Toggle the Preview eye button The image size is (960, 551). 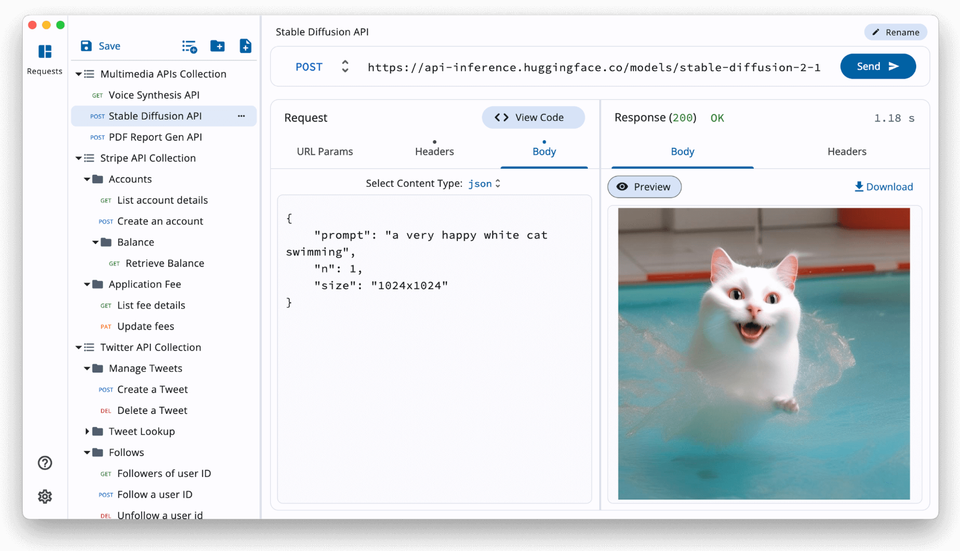(x=644, y=187)
